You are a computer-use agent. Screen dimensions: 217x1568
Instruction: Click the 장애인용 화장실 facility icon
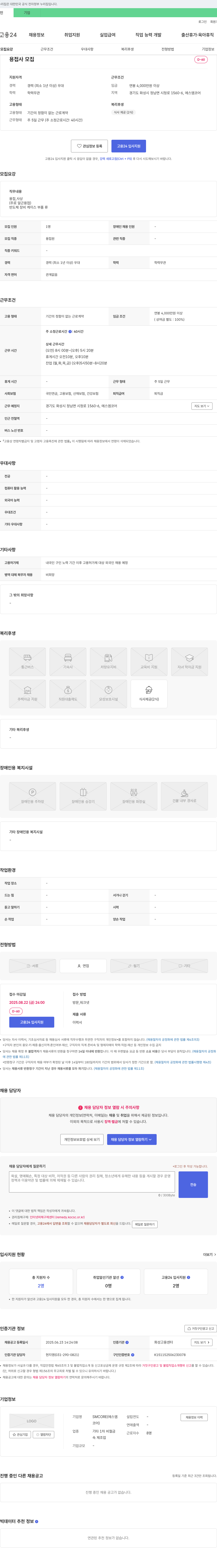point(134,796)
